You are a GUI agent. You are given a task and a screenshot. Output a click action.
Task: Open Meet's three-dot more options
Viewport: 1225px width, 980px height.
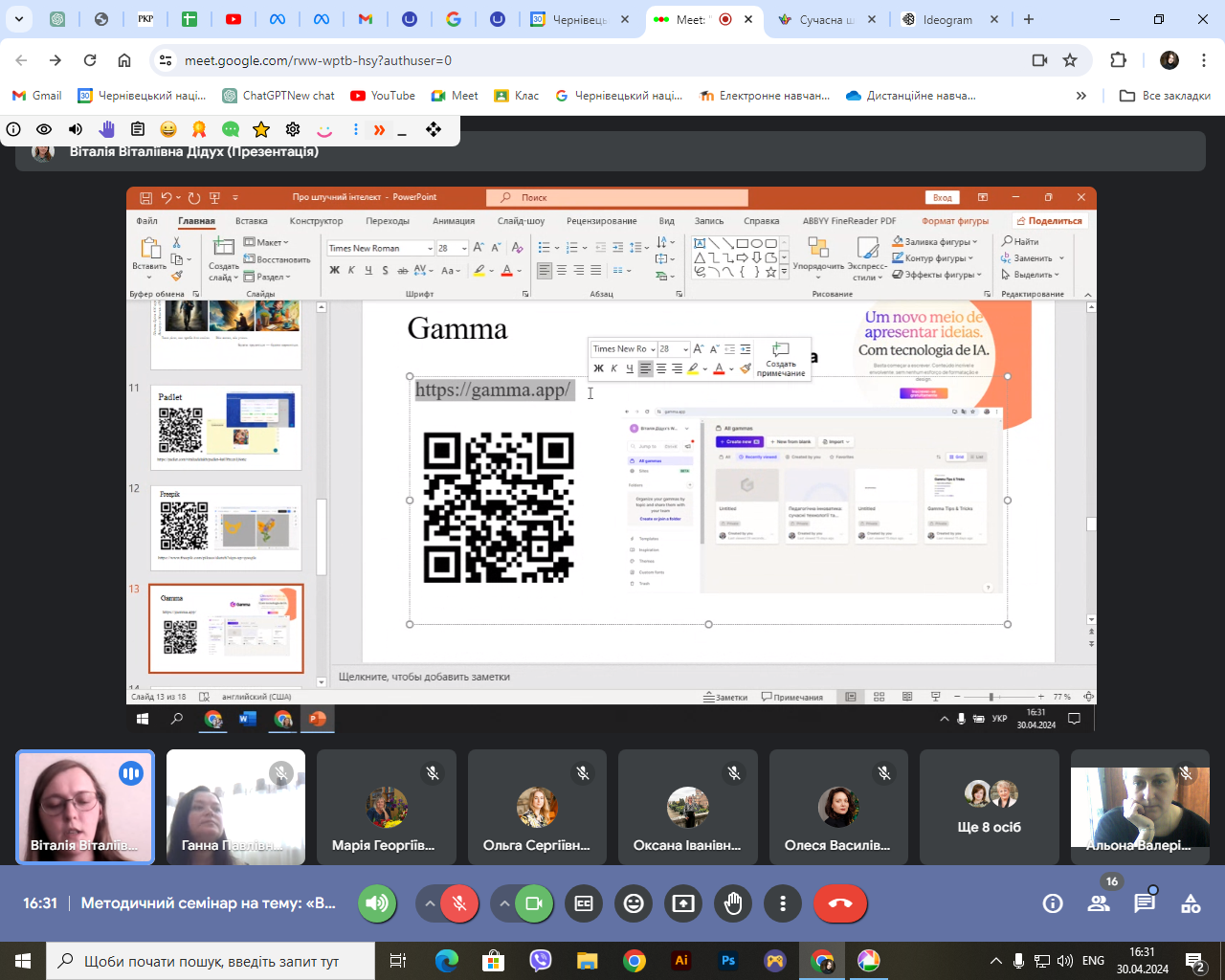tap(783, 903)
